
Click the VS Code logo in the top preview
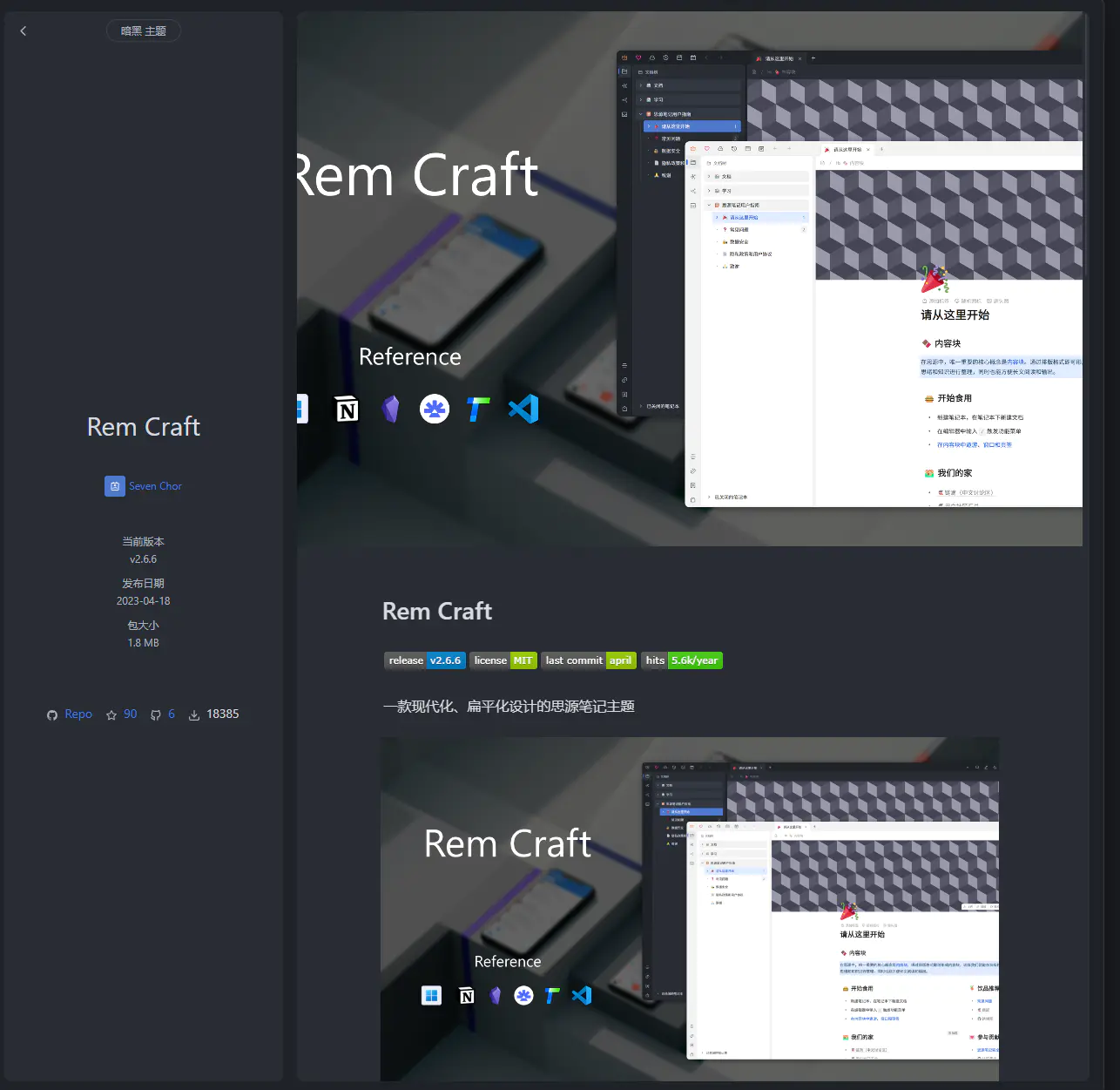tap(523, 409)
